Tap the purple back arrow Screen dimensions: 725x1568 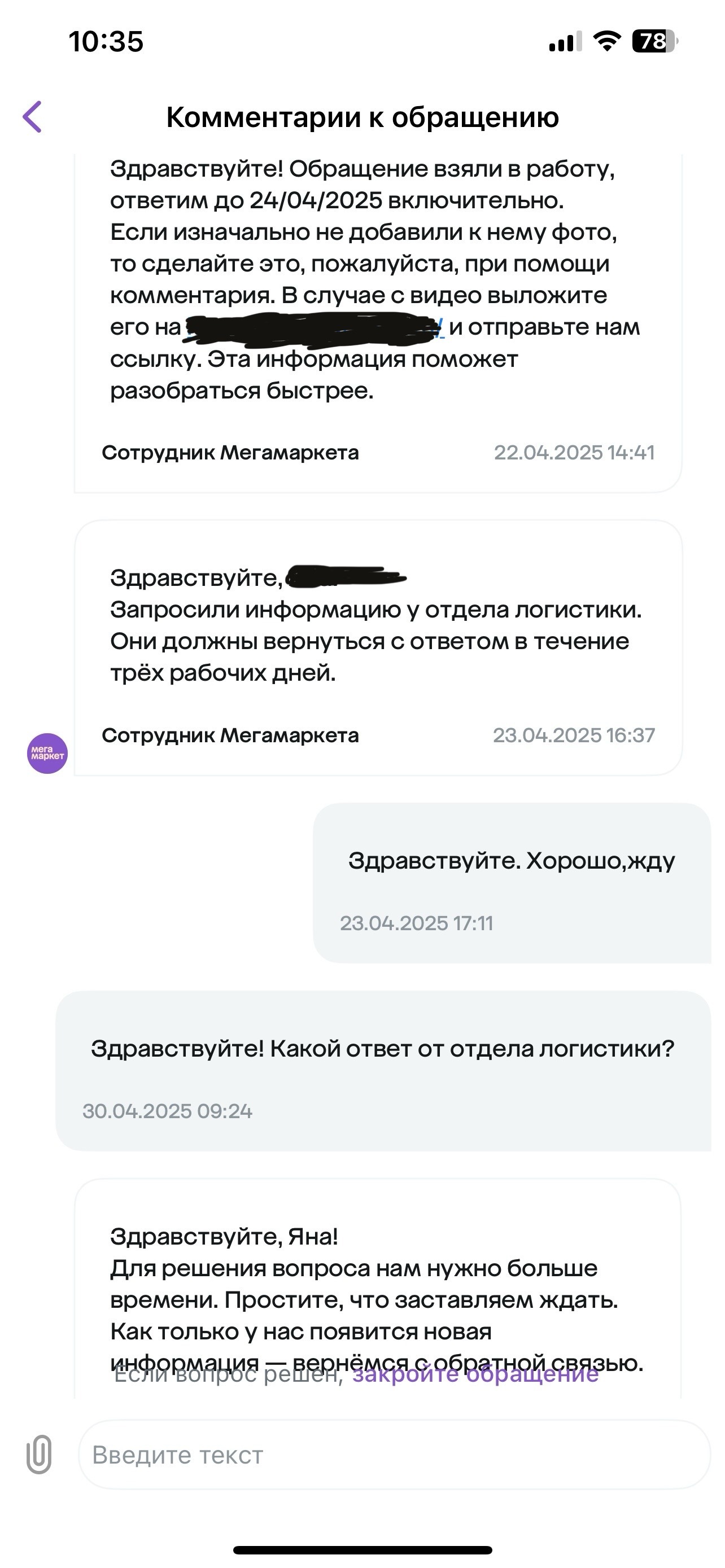tap(33, 116)
